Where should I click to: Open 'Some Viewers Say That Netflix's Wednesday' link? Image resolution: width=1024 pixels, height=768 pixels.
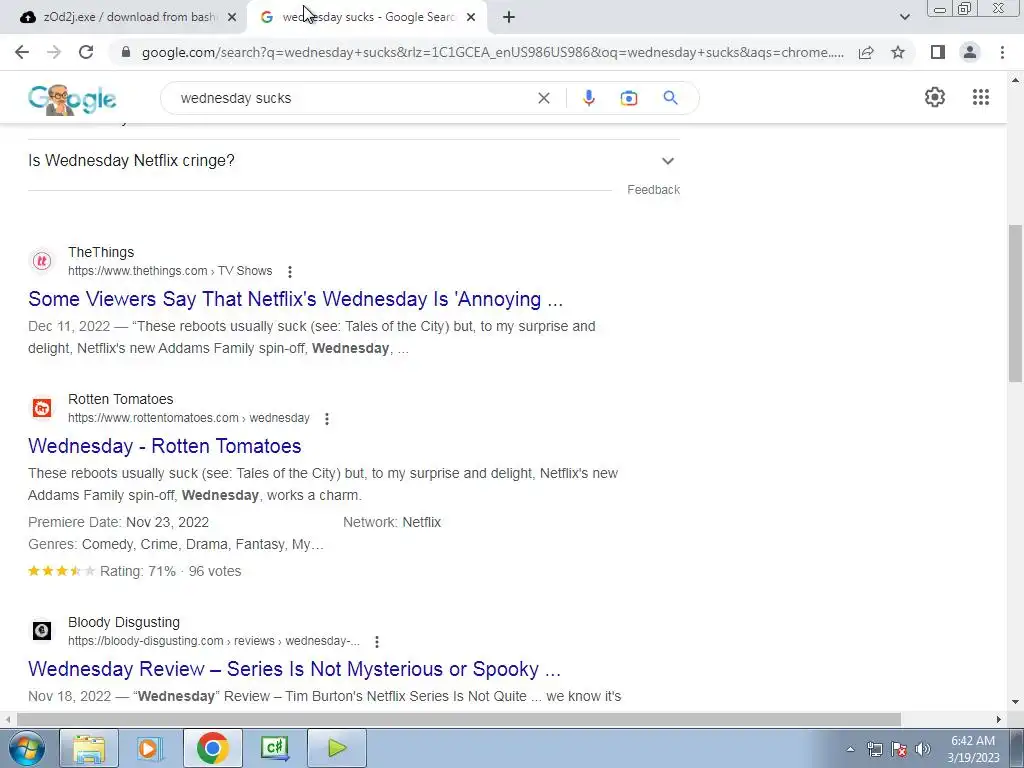click(x=295, y=299)
